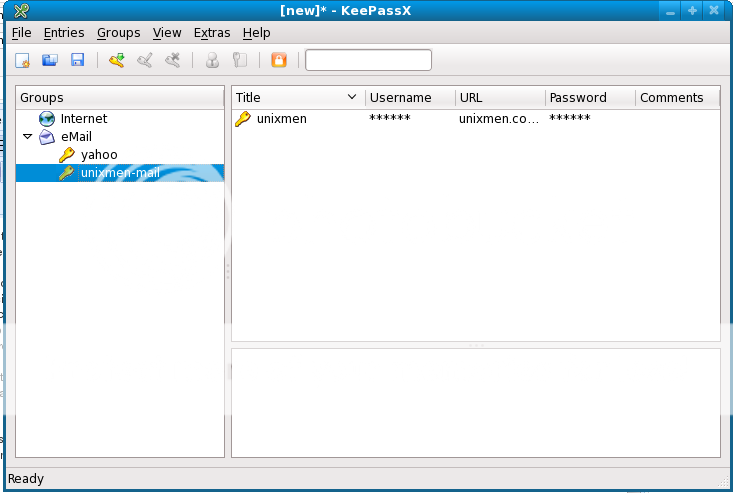
Task: Select the unixmen-mail subgroup
Action: click(120, 173)
